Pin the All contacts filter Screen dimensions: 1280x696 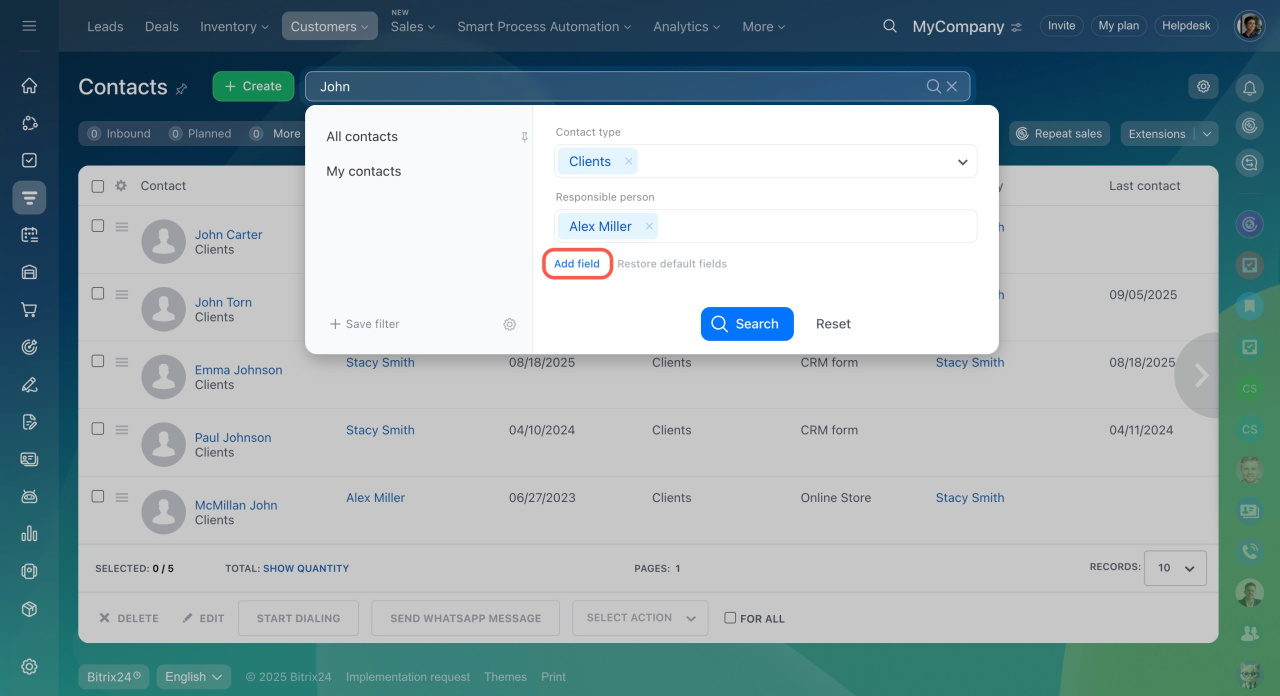point(524,137)
